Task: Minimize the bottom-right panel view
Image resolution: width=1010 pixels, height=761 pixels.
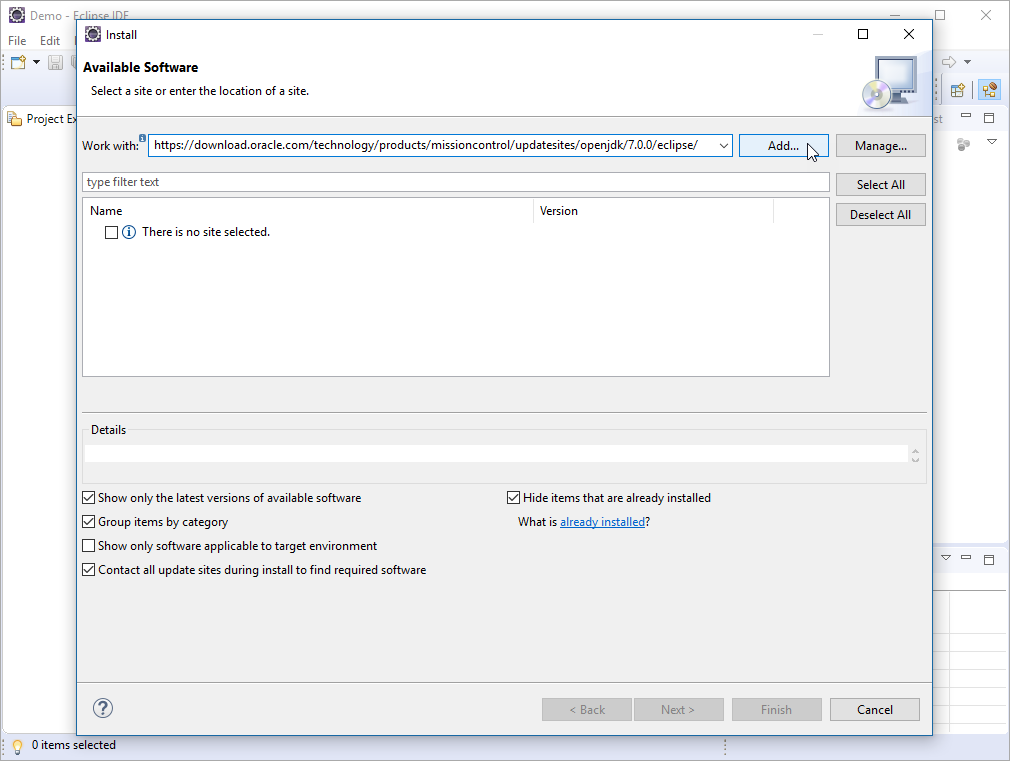Action: [x=968, y=558]
